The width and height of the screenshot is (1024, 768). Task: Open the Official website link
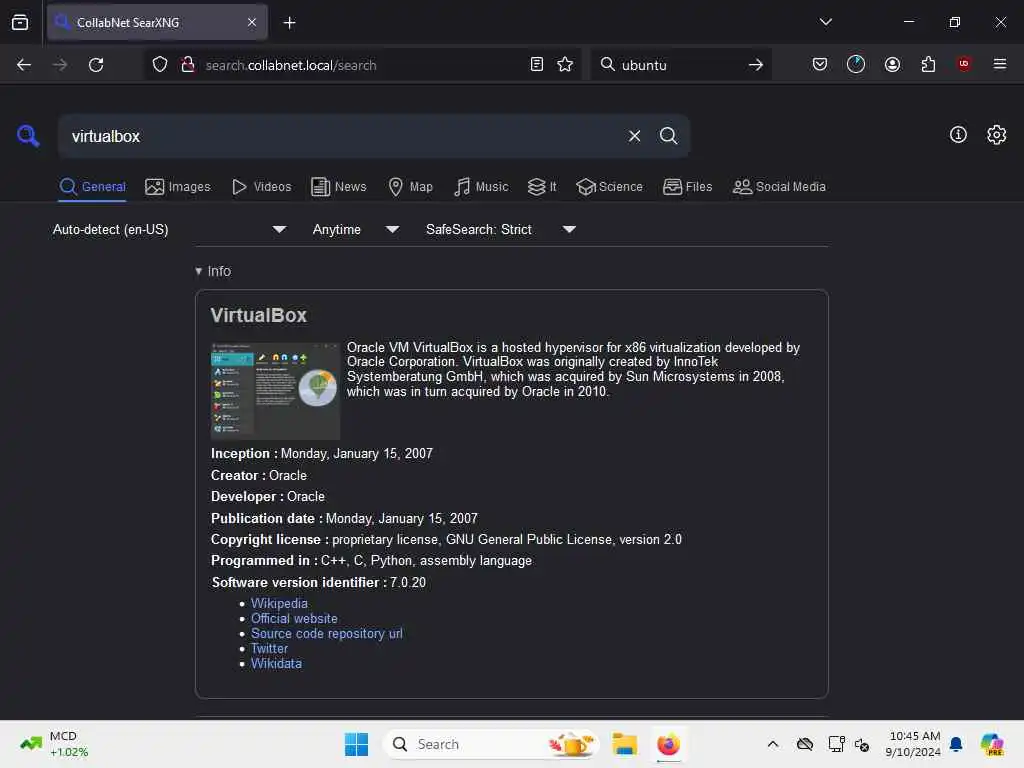click(294, 618)
